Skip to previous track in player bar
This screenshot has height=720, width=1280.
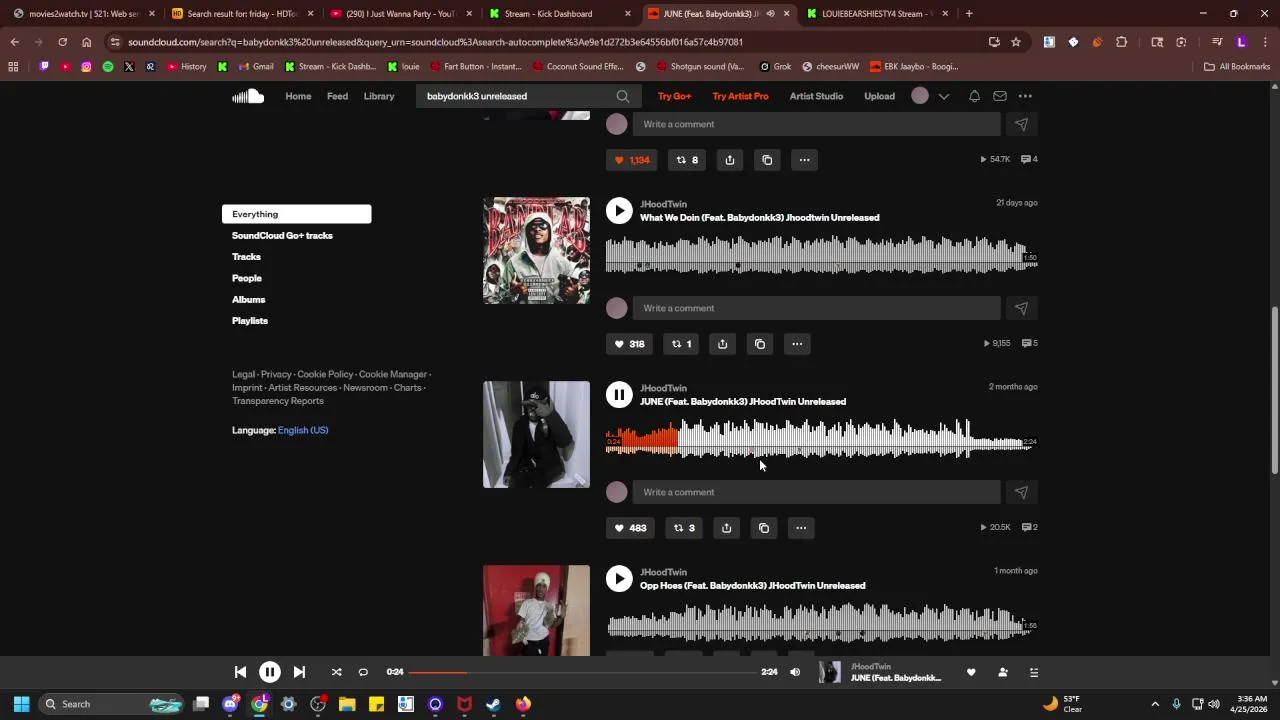(240, 672)
